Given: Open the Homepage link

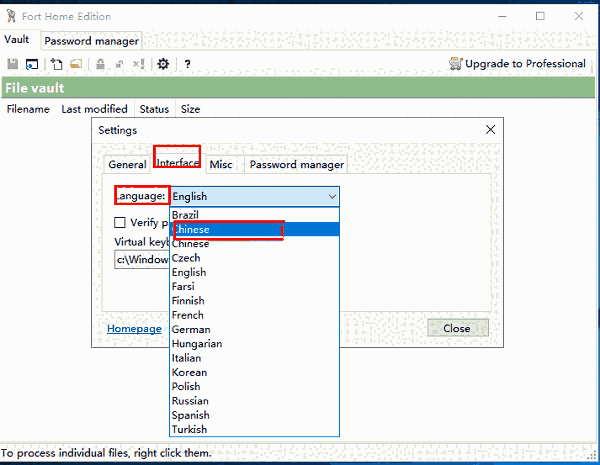Looking at the screenshot, I should (134, 328).
